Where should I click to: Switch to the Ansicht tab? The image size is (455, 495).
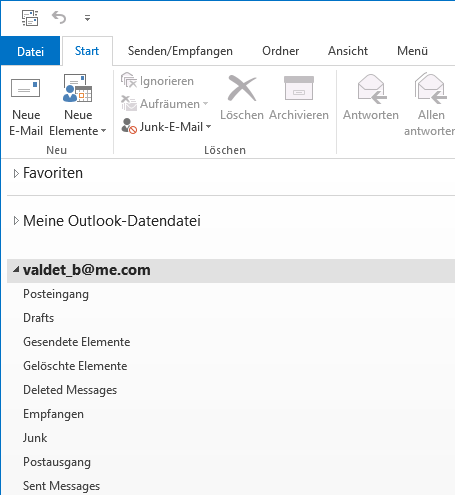pos(348,51)
